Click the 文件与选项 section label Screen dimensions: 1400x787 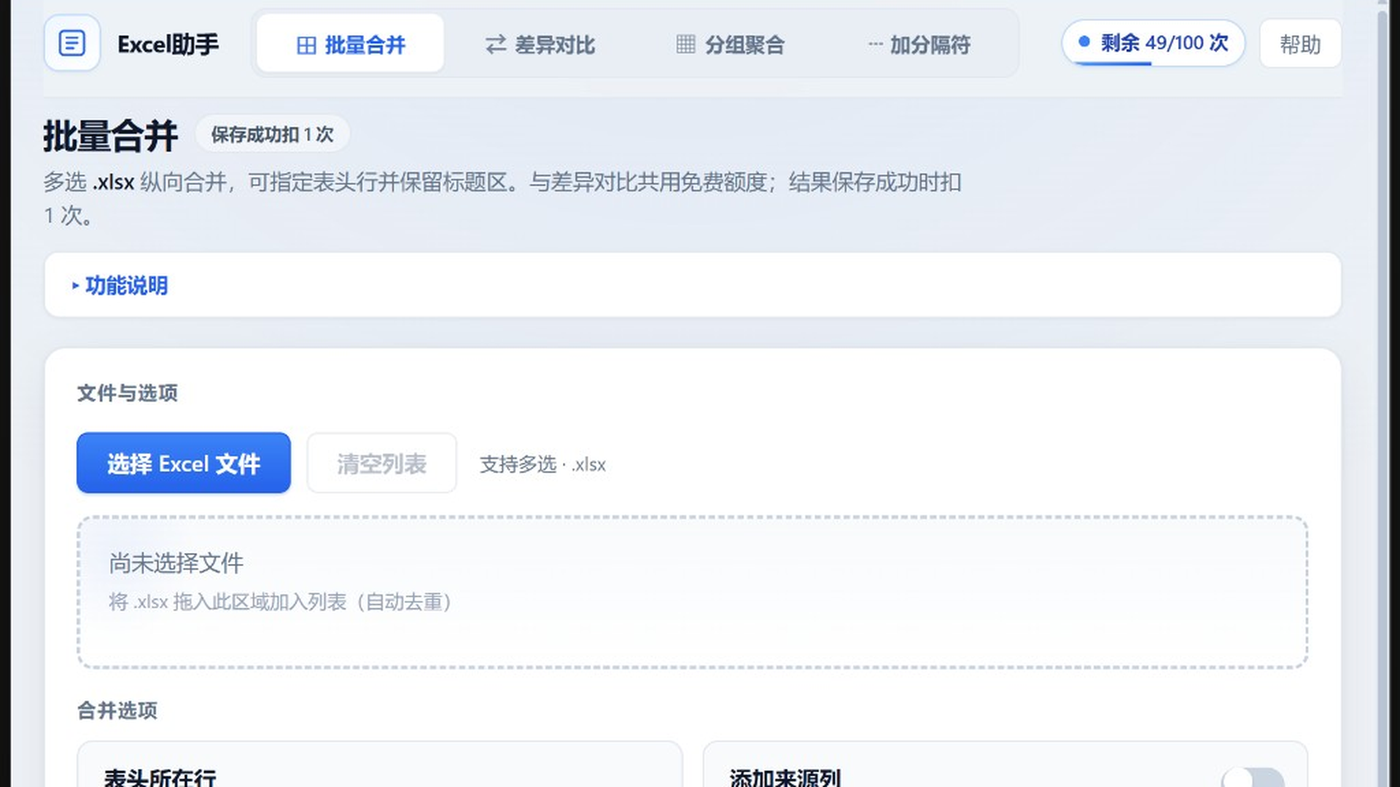[127, 393]
